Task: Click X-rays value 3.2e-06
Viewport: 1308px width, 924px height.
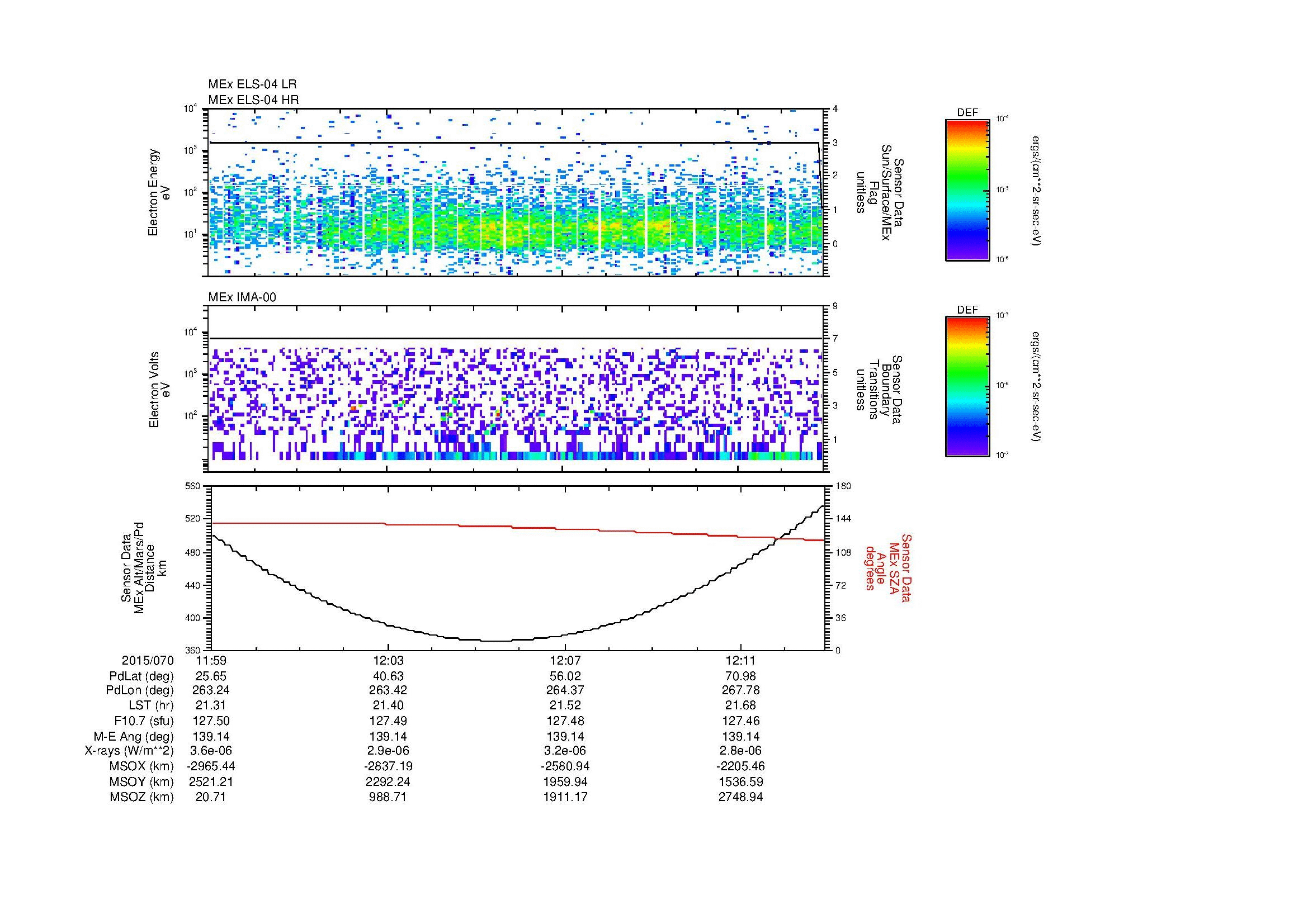Action: tap(565, 751)
